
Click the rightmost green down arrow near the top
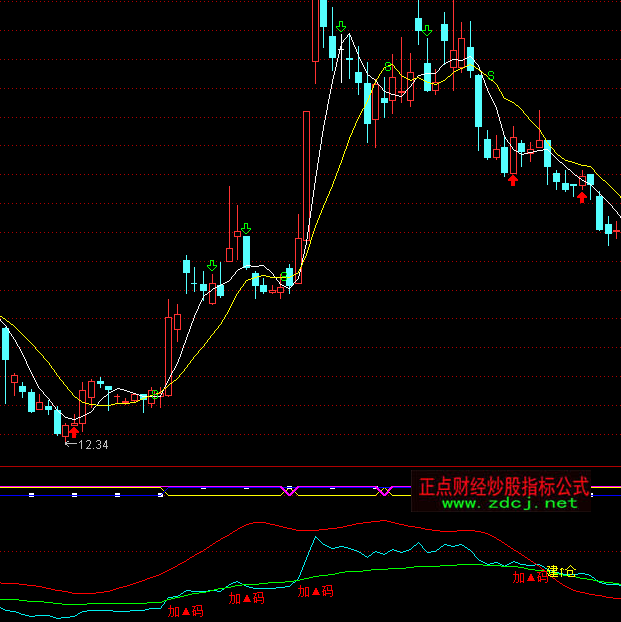pyautogui.click(x=427, y=30)
